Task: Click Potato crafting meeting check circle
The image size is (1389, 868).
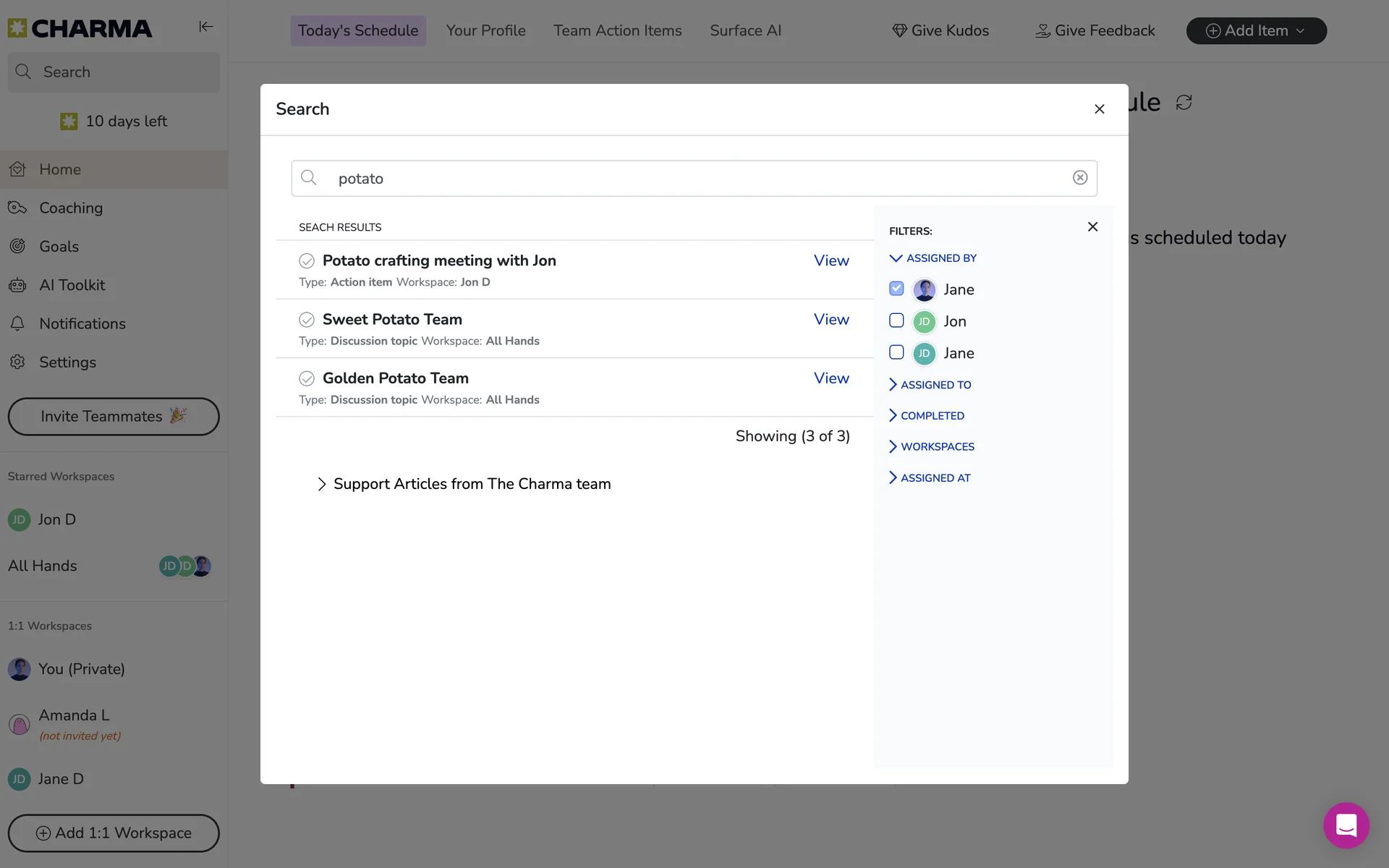Action: click(307, 260)
